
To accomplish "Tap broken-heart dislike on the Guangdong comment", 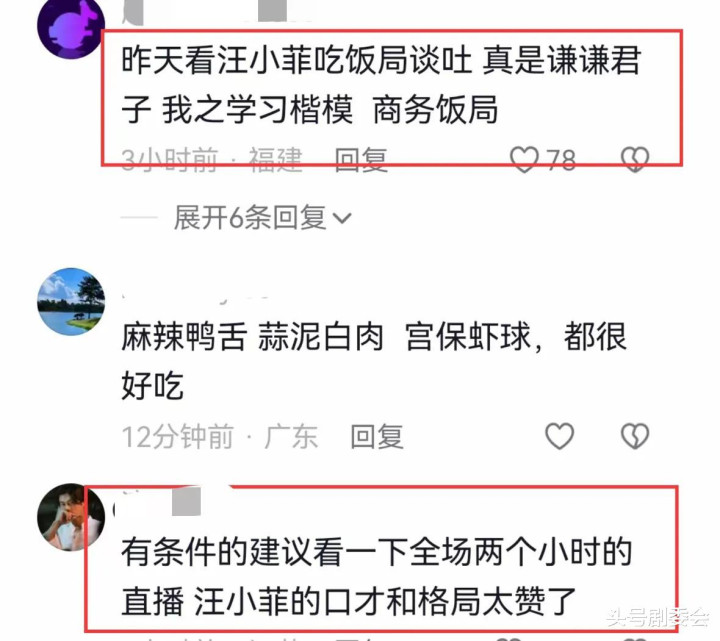I will (x=635, y=436).
